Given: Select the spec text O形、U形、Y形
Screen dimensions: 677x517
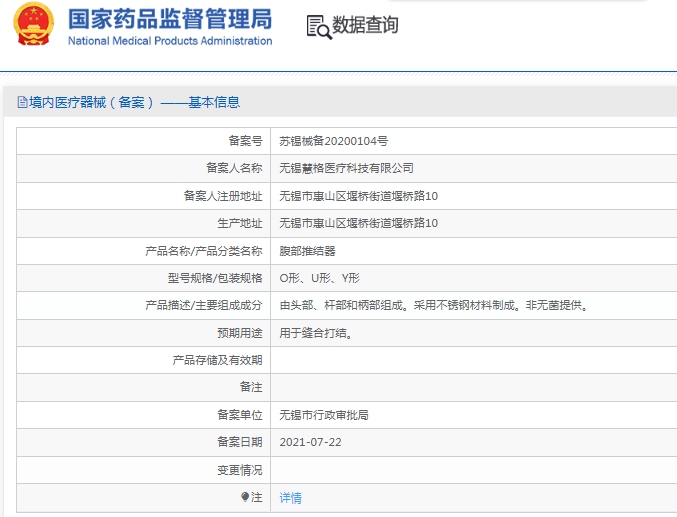Looking at the screenshot, I should point(320,278).
